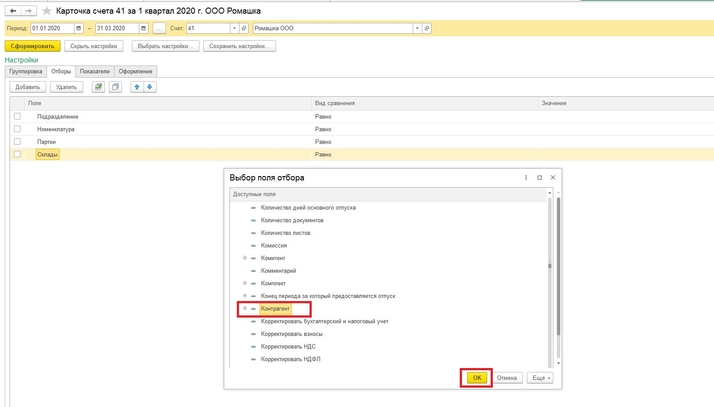Image resolution: width=714 pixels, height=407 pixels.
Task: Move selected filter row up
Action: coord(138,87)
